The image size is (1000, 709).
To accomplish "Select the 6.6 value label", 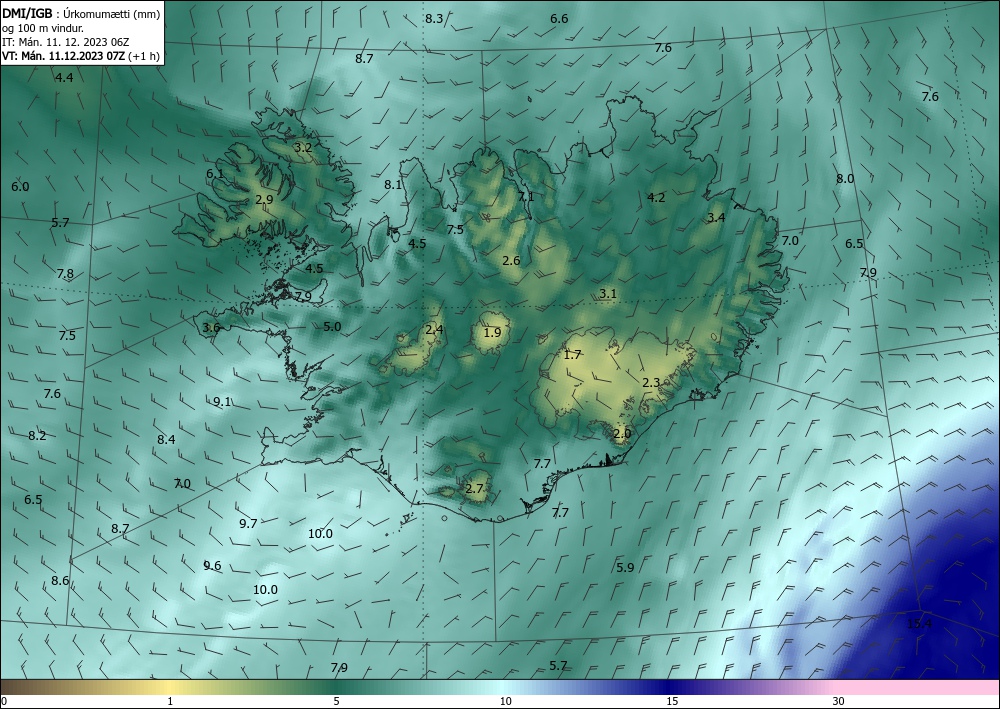I will pos(559,18).
